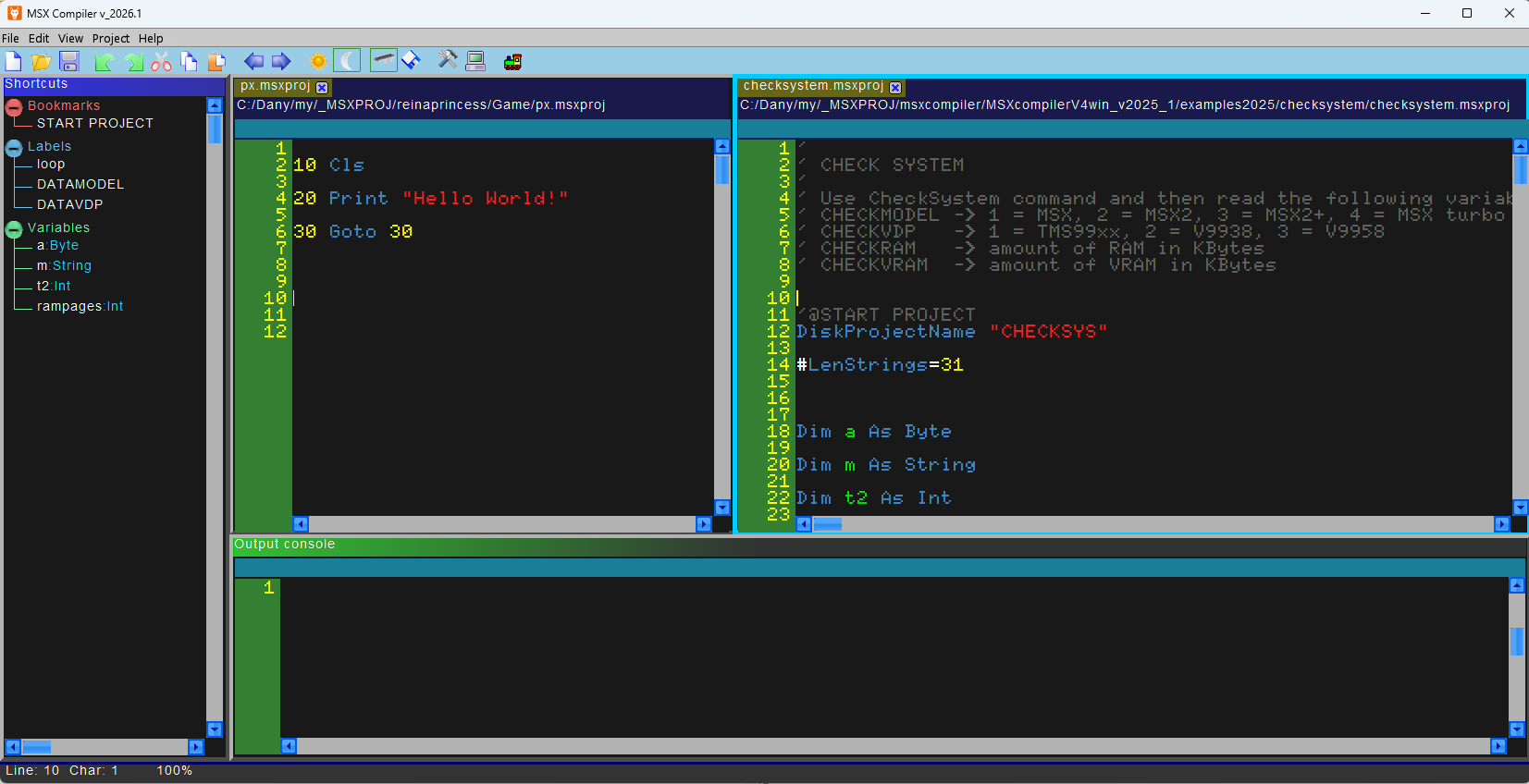The height and width of the screenshot is (784, 1529).
Task: Select variable a:Byte in tree
Action: coord(57,245)
